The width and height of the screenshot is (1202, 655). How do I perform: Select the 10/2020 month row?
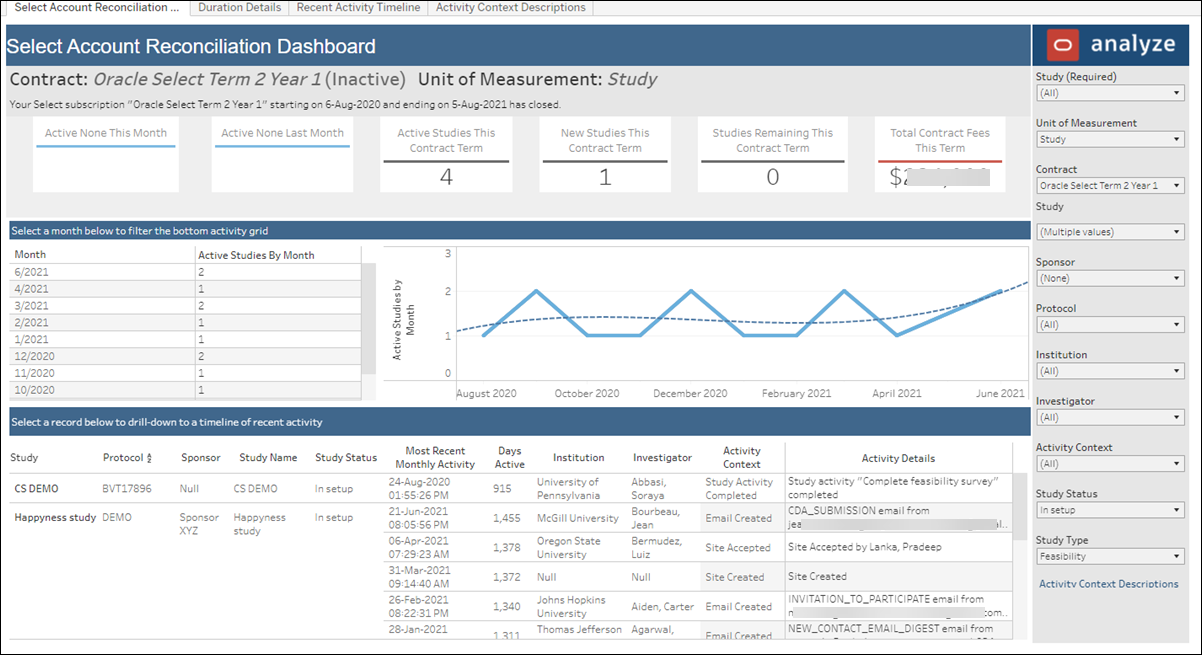coord(185,390)
